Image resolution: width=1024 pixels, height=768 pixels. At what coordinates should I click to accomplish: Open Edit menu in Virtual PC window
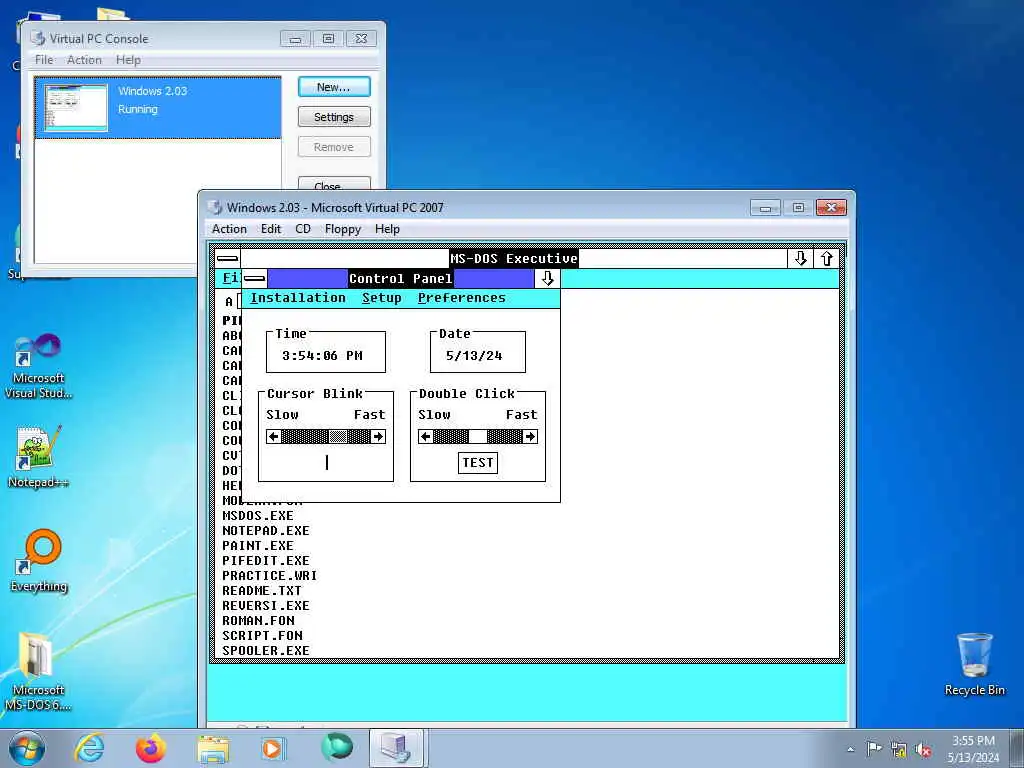[x=271, y=229]
